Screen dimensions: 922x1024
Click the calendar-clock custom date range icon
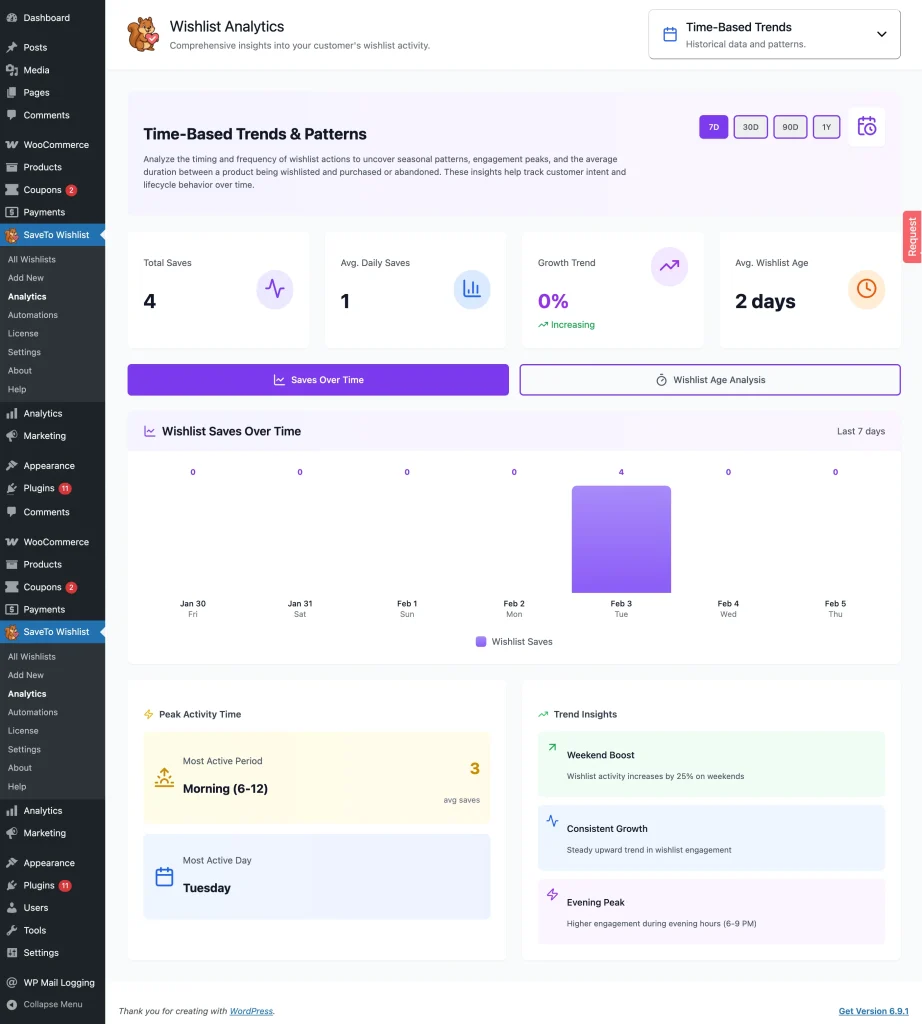[866, 127]
